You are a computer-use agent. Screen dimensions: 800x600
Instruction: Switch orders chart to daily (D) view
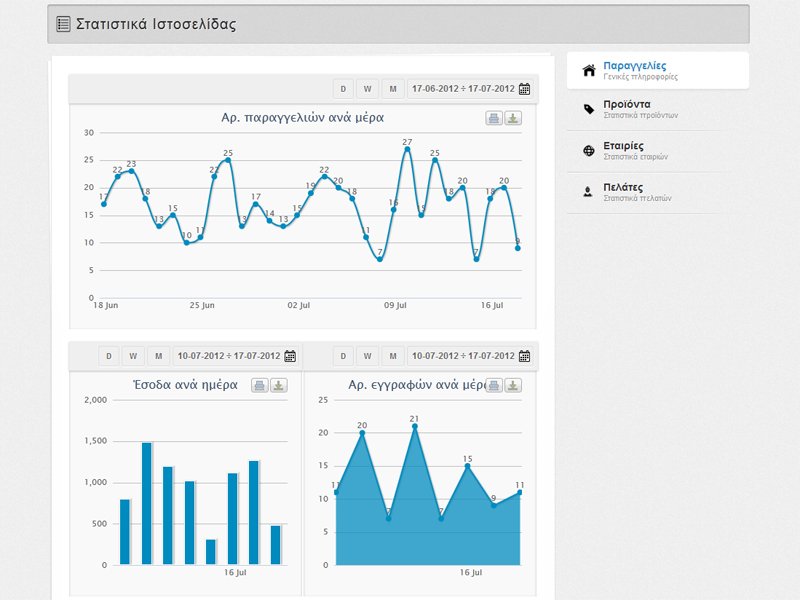343,89
